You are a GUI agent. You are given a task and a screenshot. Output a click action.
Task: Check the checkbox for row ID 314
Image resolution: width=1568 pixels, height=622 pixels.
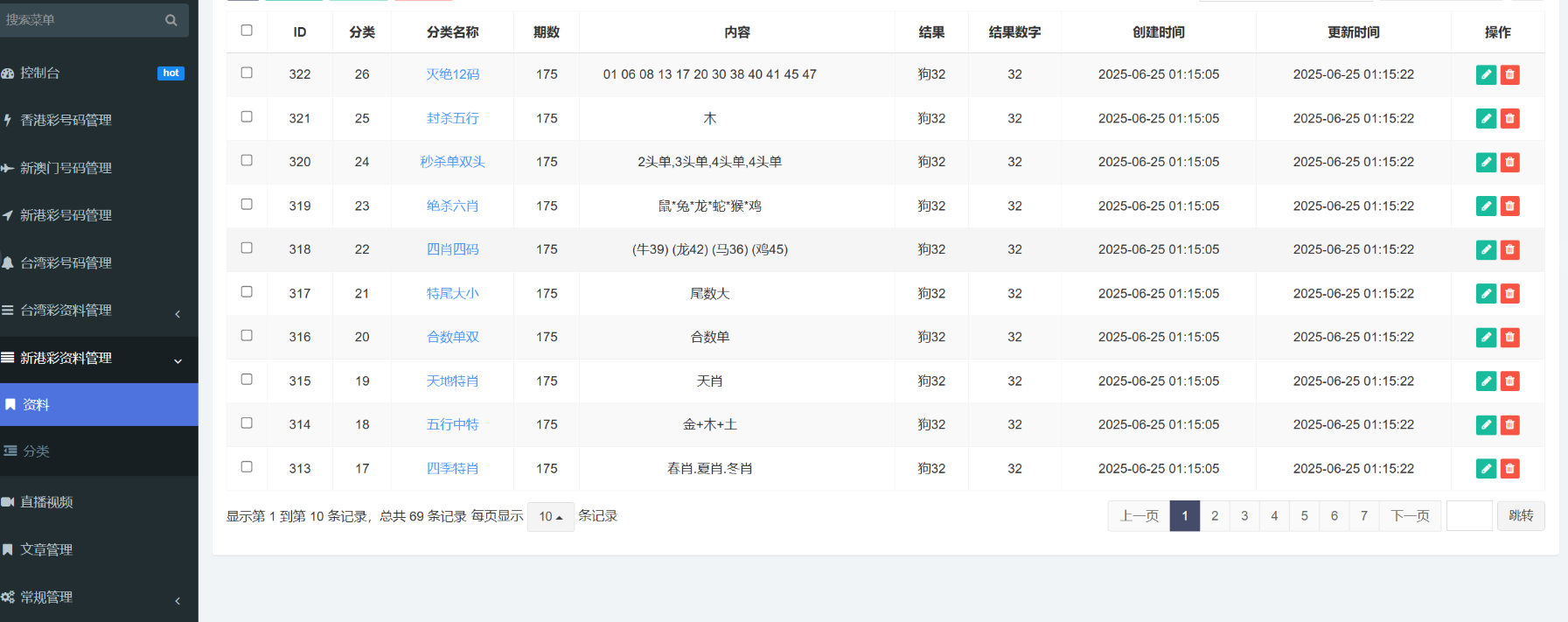pos(247,423)
